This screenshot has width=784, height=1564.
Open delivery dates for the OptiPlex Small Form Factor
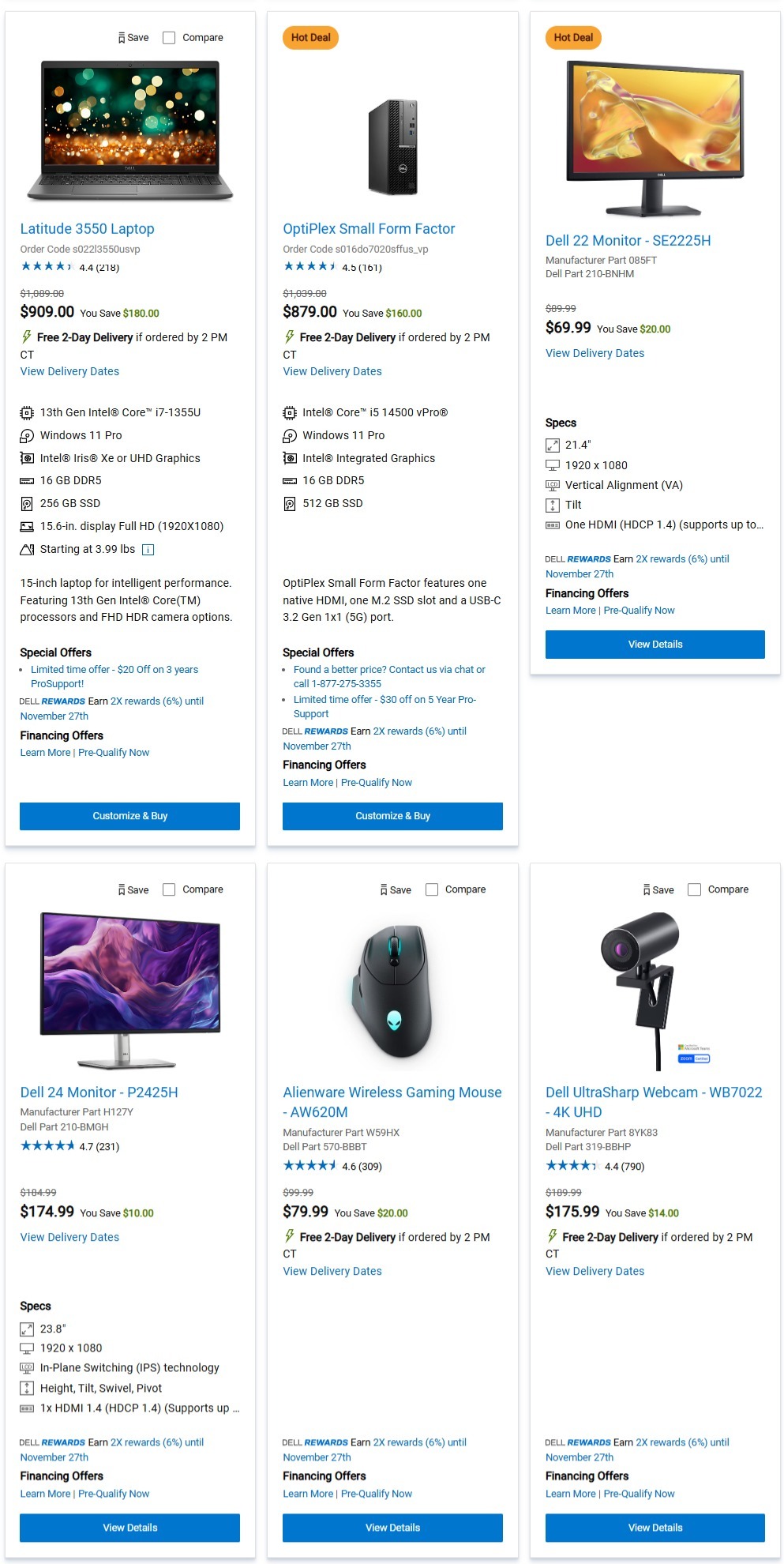332,371
